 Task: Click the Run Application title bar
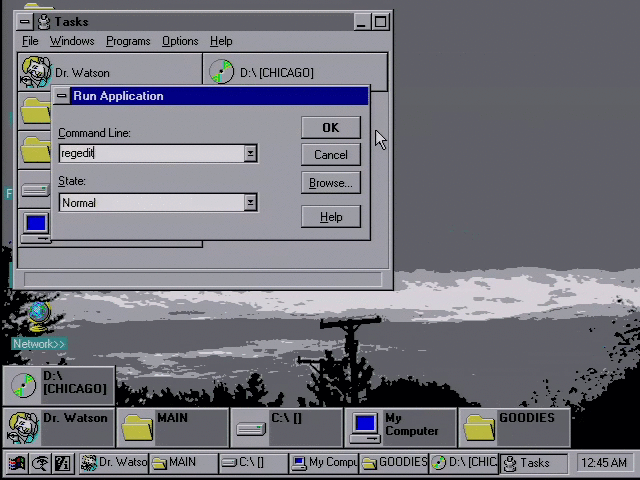pos(220,96)
